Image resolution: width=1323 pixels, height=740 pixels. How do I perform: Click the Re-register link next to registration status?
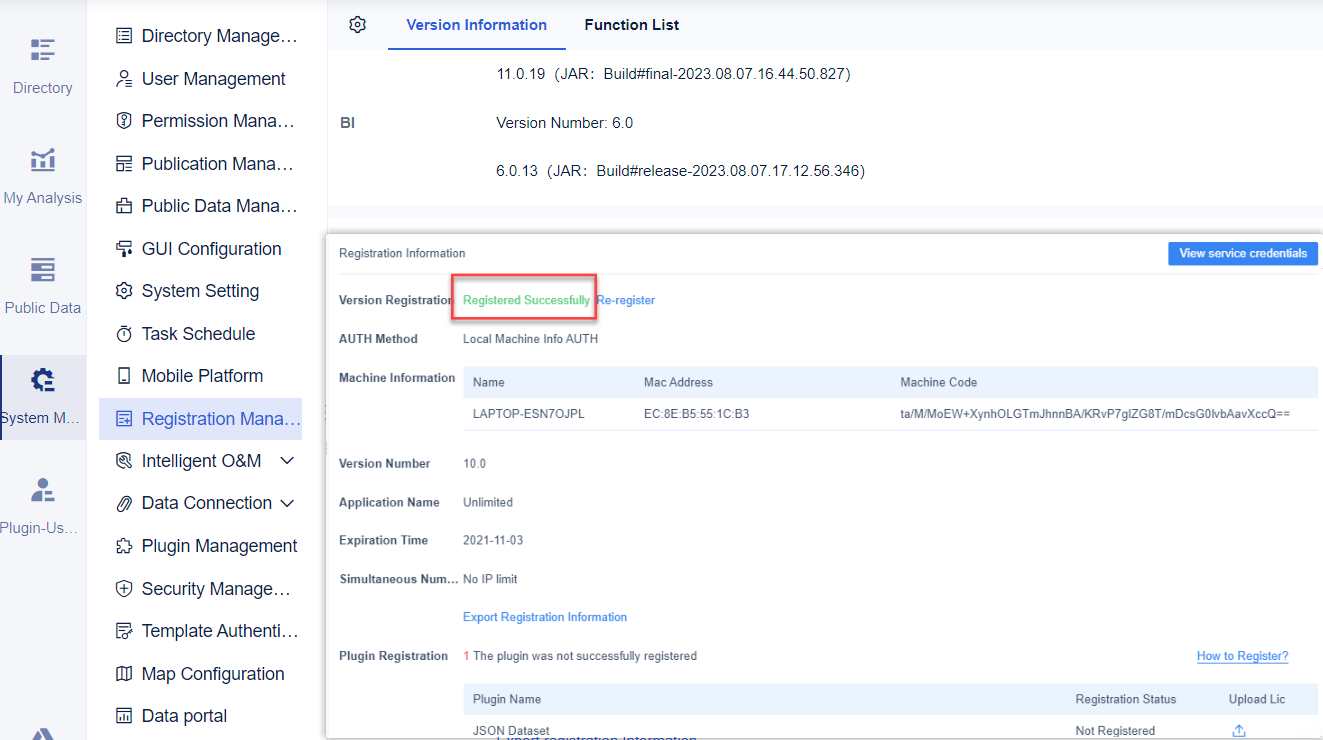click(x=626, y=299)
